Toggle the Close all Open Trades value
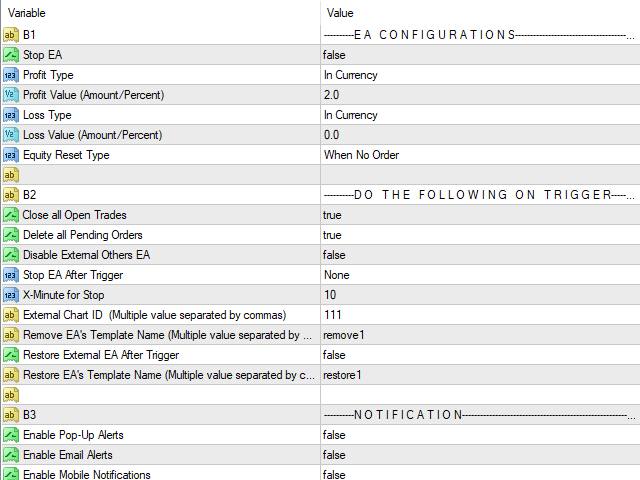This screenshot has height=480, width=640. tap(333, 215)
